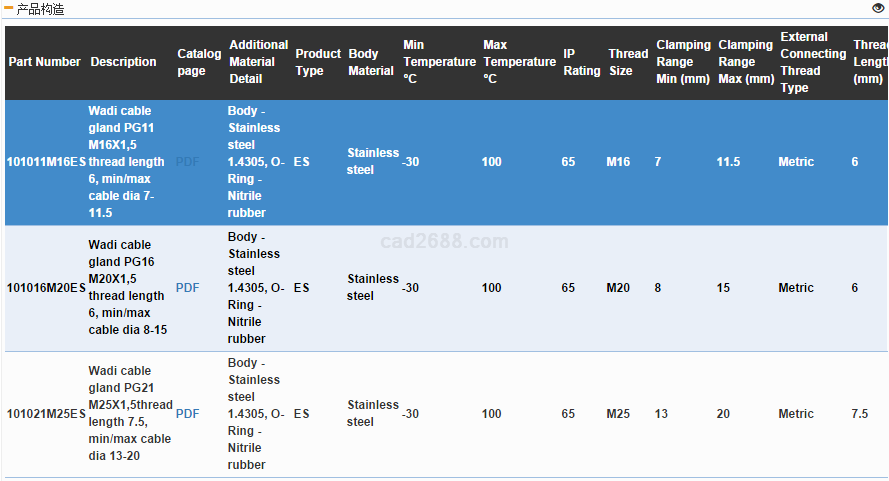
Task: Click the Product Type column header
Action: click(x=318, y=62)
